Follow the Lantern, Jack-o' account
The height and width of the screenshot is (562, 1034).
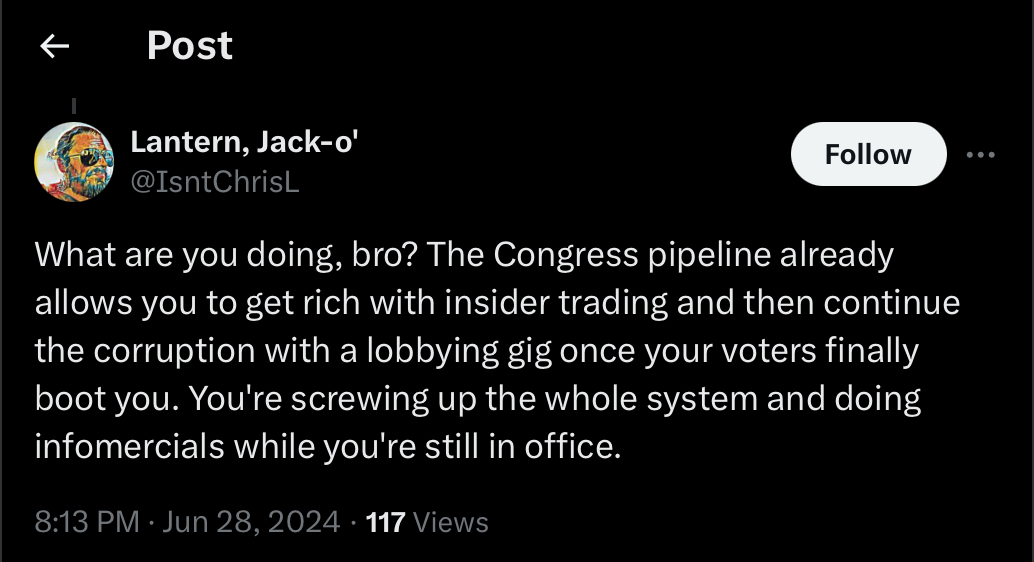point(868,154)
